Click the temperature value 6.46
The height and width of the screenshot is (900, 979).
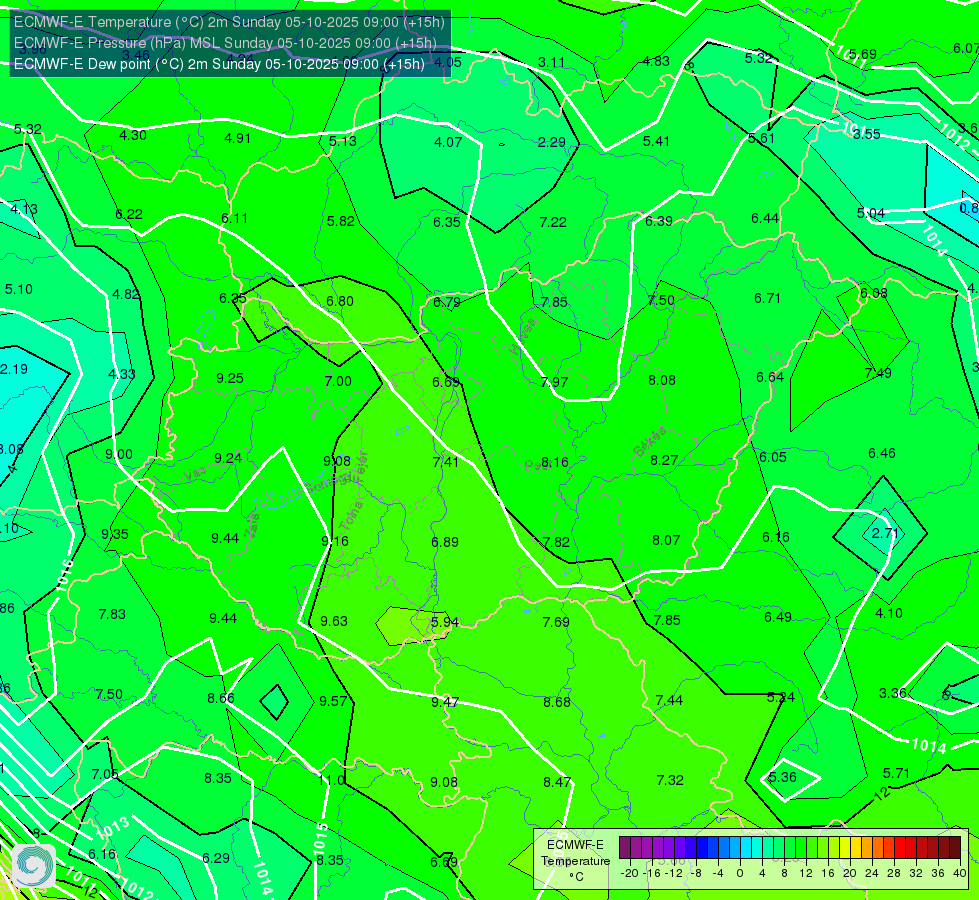pos(882,453)
